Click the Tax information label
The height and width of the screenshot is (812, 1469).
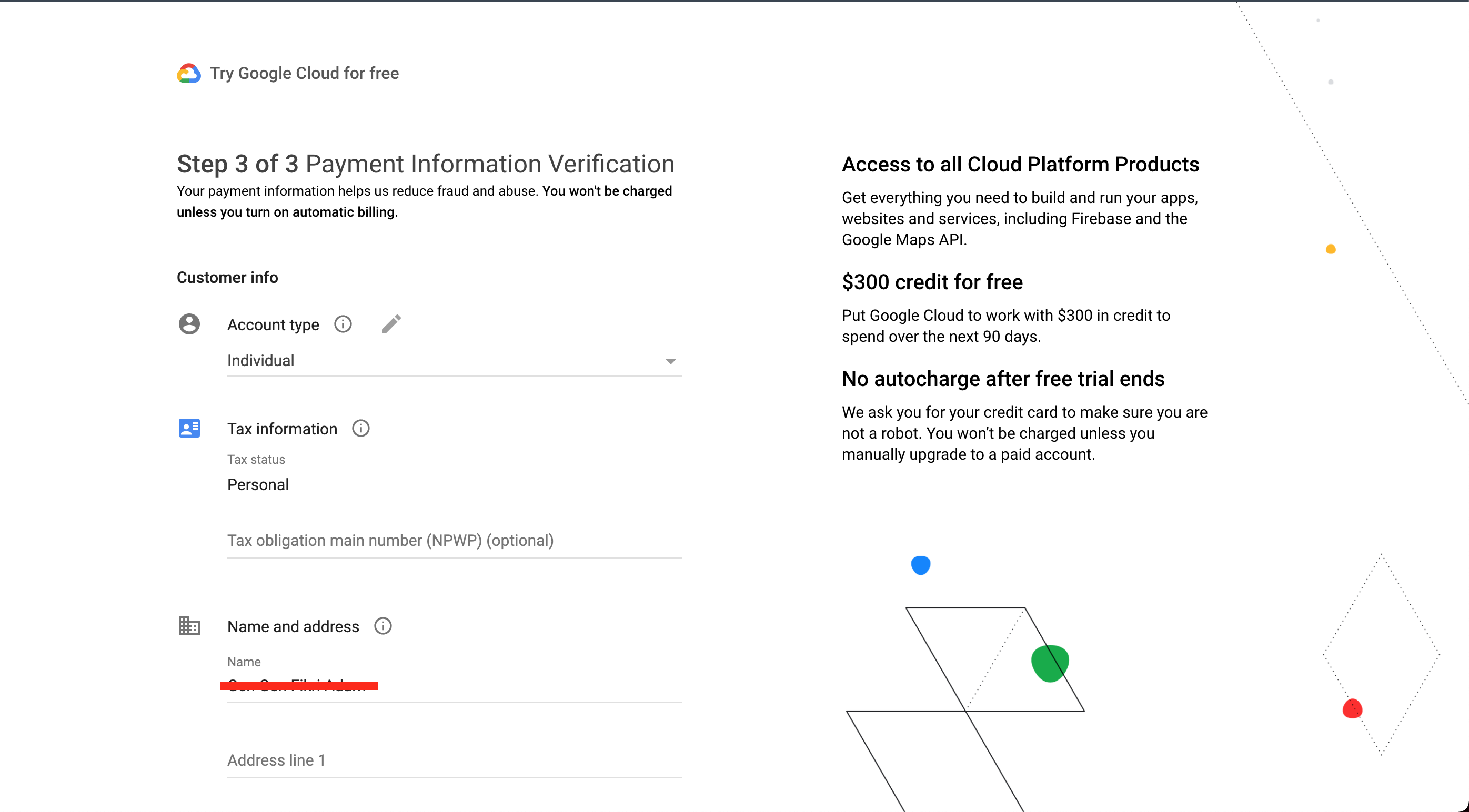[x=281, y=429]
